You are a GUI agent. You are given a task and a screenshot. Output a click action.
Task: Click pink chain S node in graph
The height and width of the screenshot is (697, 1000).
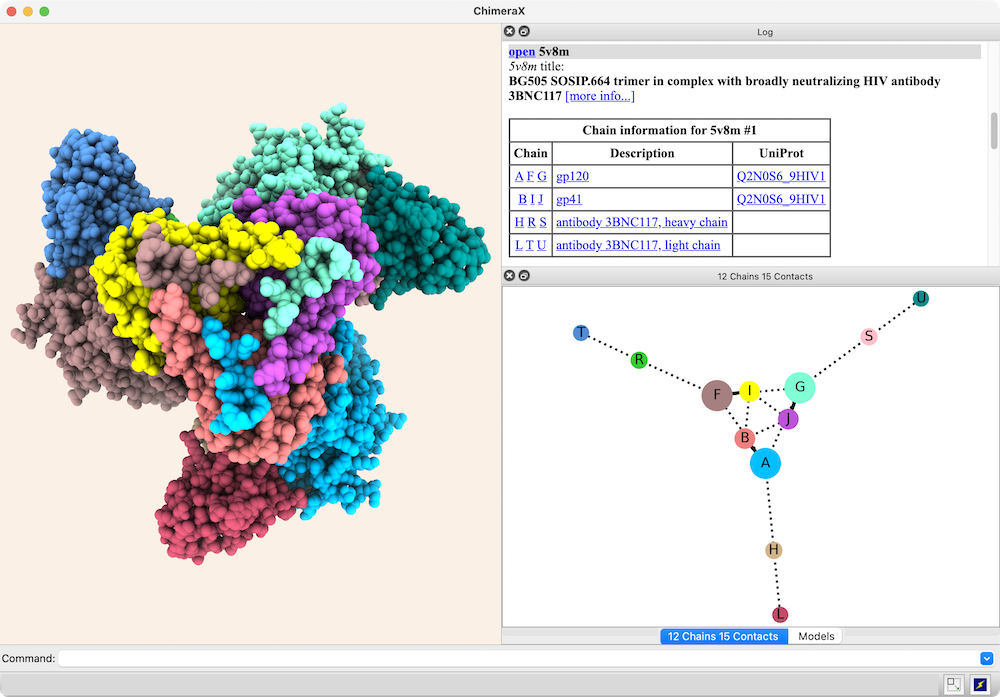point(868,337)
